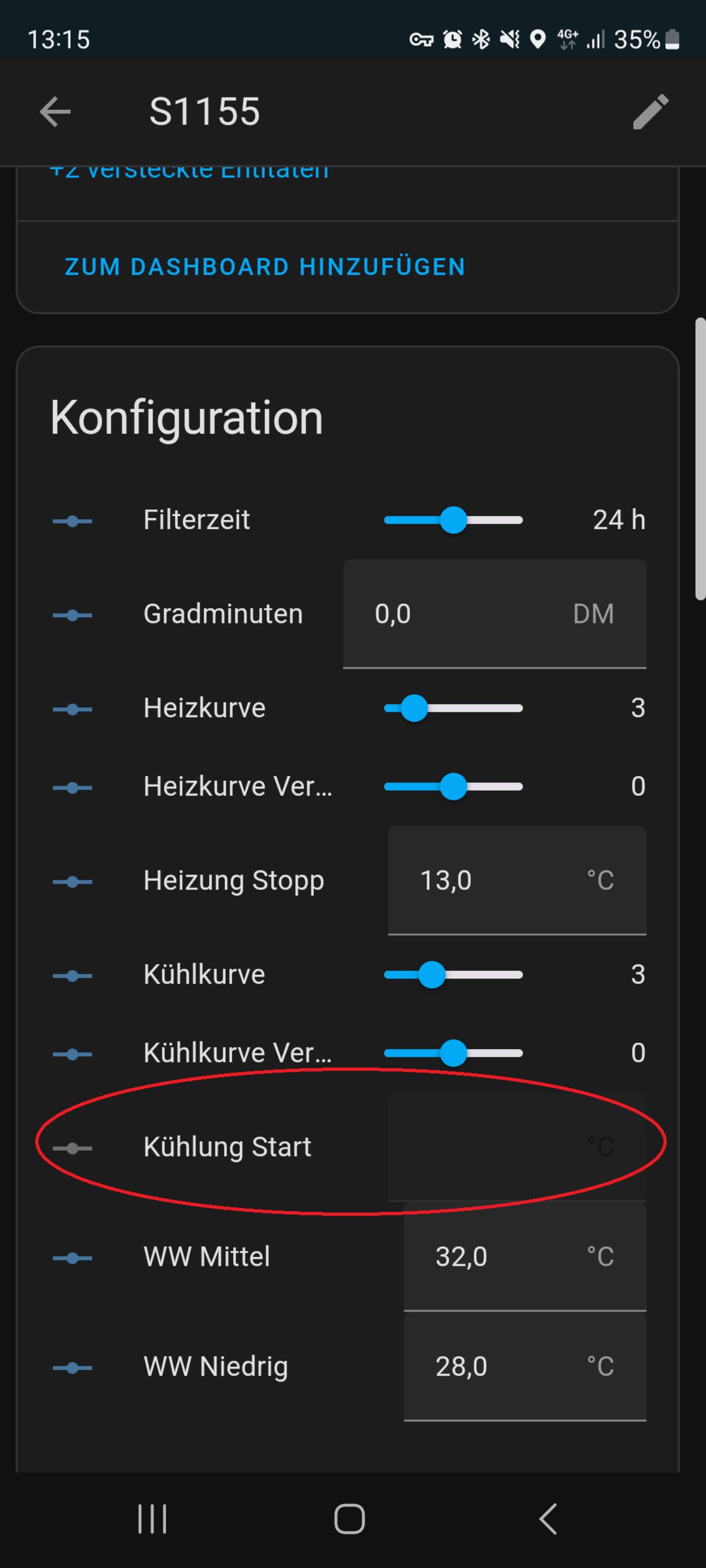Focus the empty Kühlung Start field
The width and height of the screenshot is (706, 1568).
pyautogui.click(x=517, y=1147)
